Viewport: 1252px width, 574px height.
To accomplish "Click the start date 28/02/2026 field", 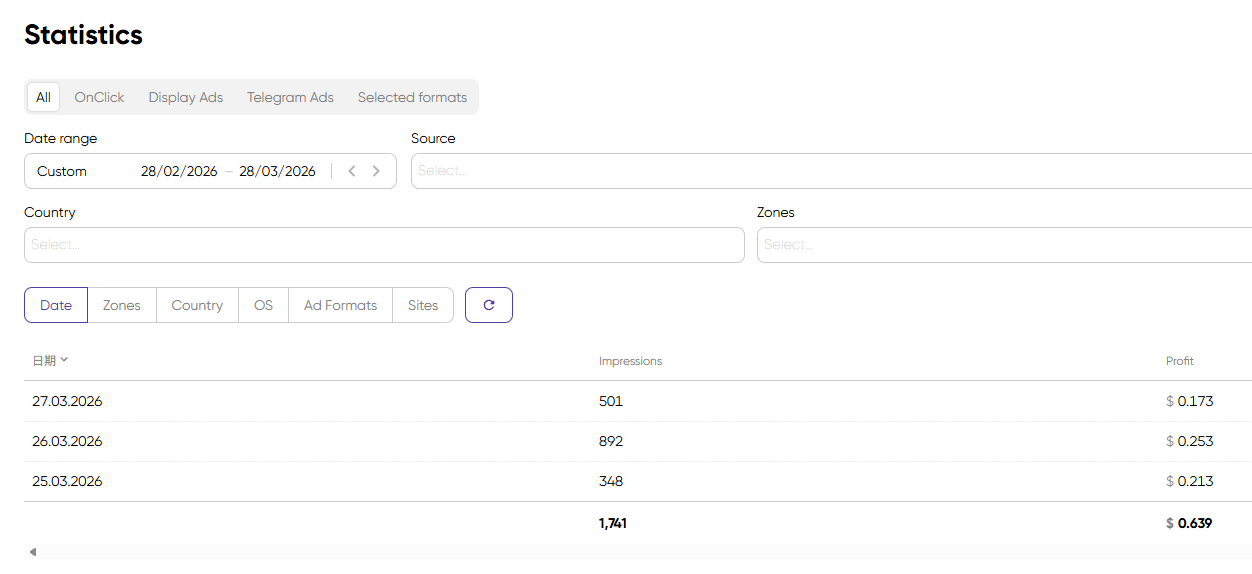I will tap(179, 171).
